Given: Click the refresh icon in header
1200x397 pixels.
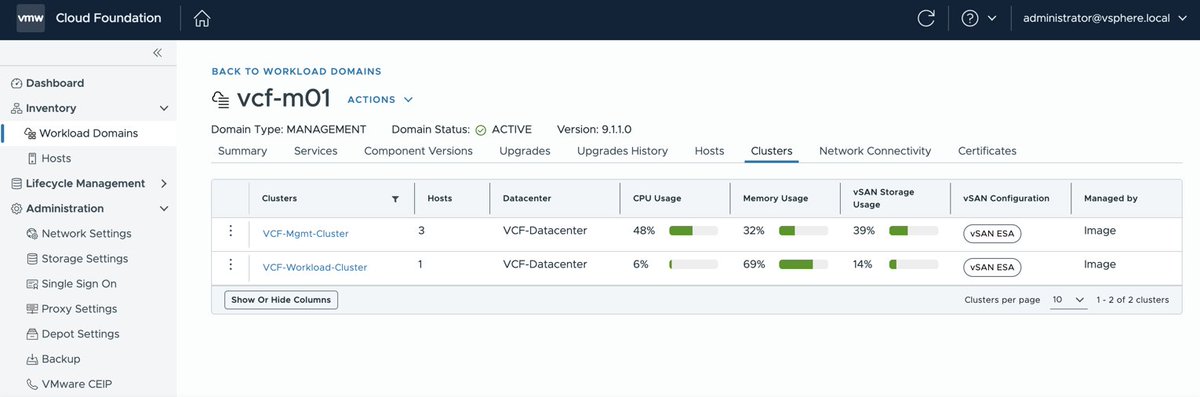Looking at the screenshot, I should pos(926,18).
